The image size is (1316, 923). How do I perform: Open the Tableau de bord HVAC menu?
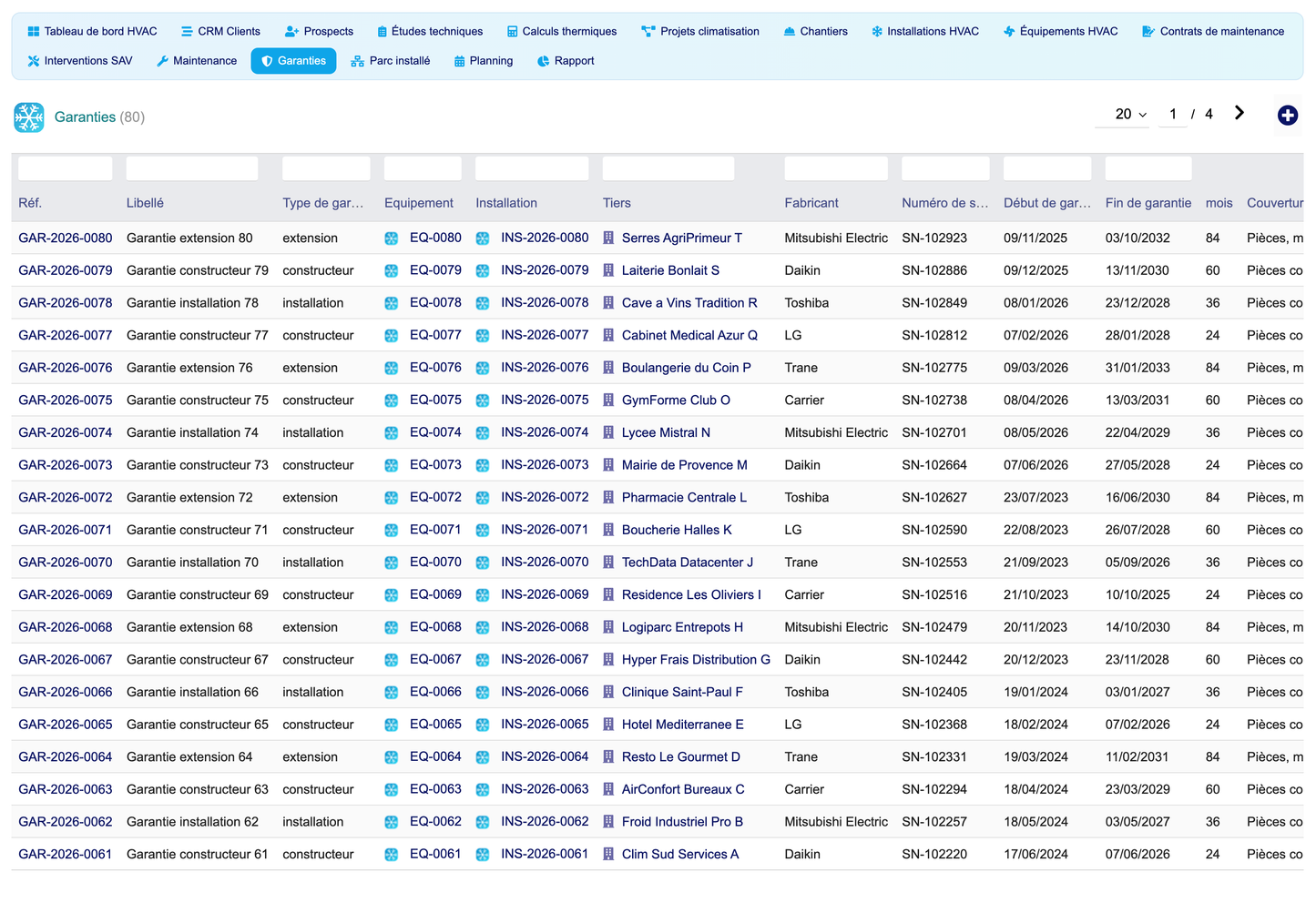pyautogui.click(x=92, y=31)
